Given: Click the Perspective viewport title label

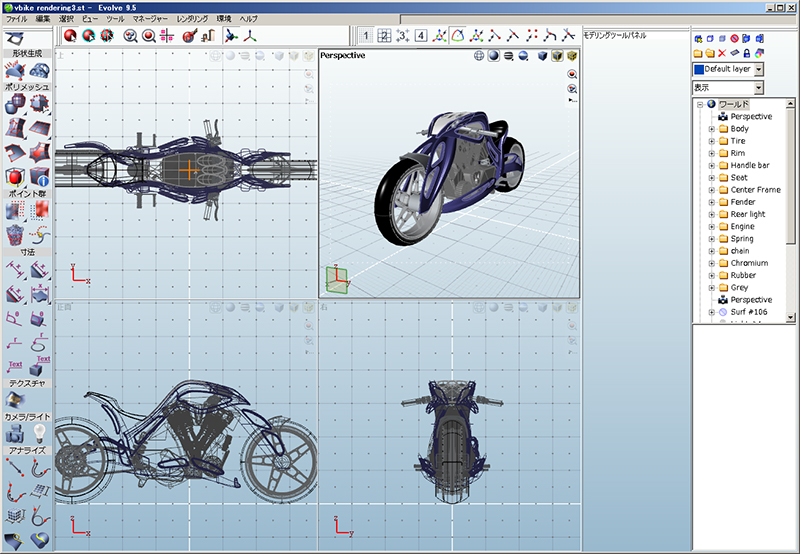Looking at the screenshot, I should pyautogui.click(x=343, y=56).
